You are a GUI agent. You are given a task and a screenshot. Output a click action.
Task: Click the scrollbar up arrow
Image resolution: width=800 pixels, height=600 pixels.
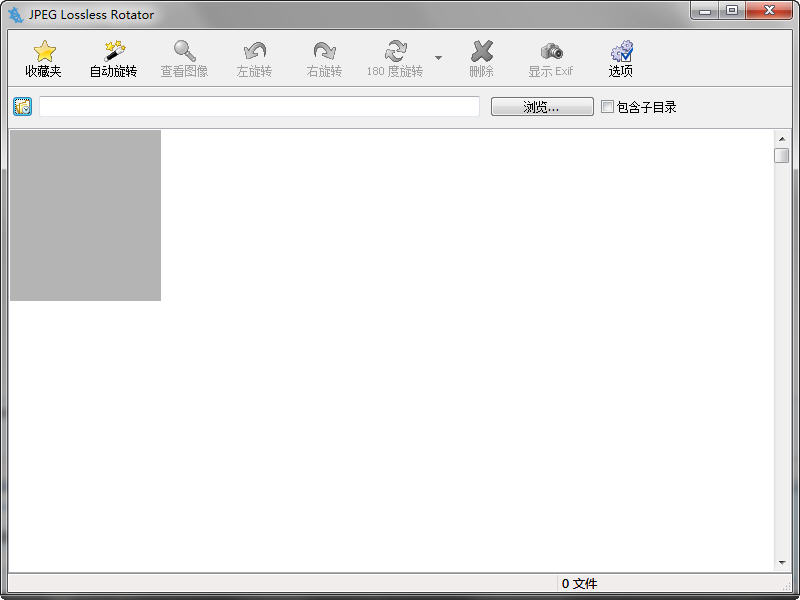pos(782,139)
